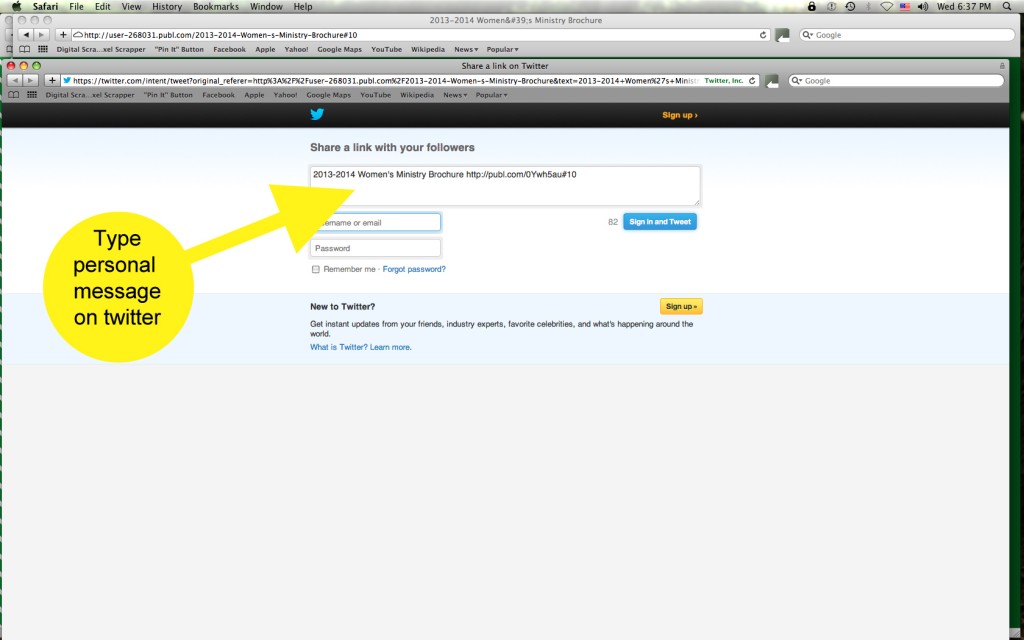Click the forward arrow in the Twitter window toolbar
This screenshot has width=1024, height=640.
(x=30, y=80)
